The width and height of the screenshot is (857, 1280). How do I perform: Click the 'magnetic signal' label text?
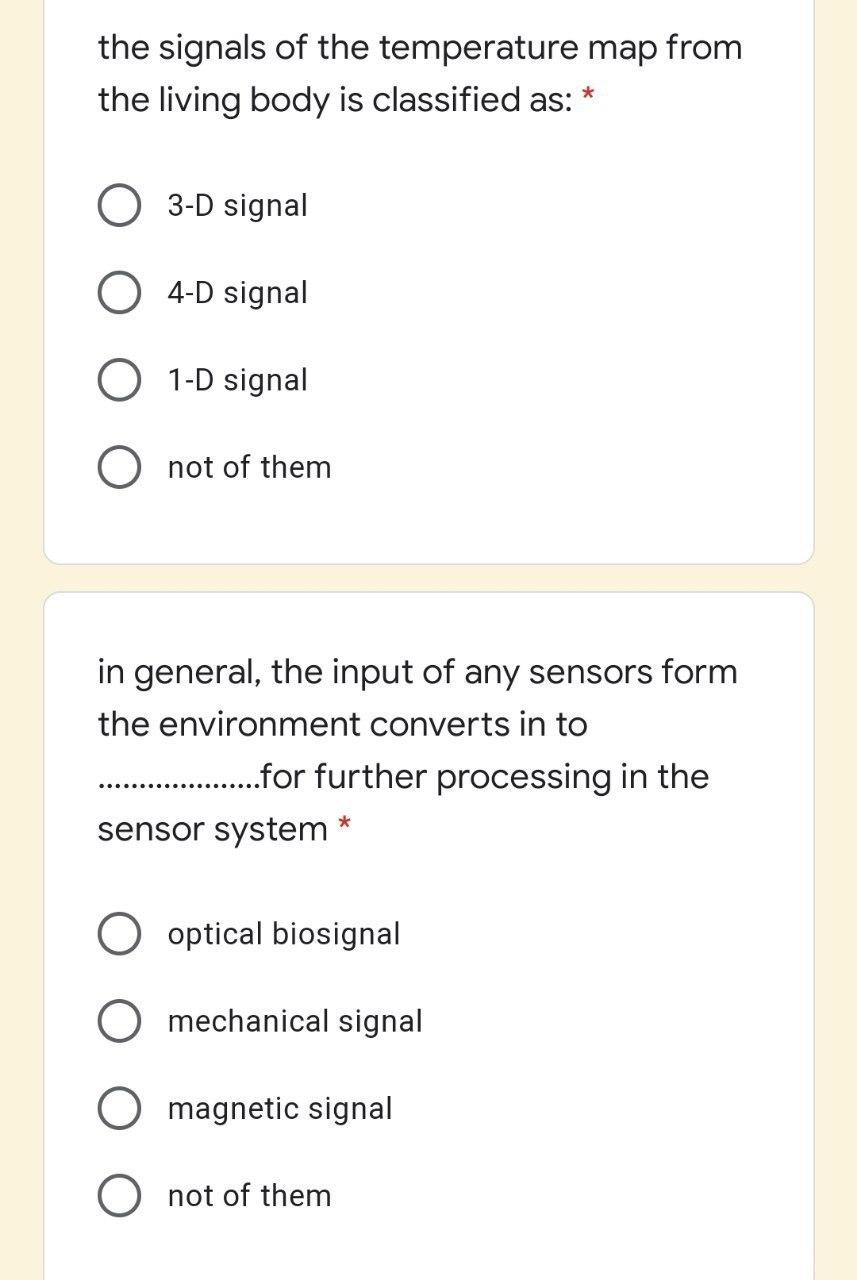click(x=280, y=1108)
